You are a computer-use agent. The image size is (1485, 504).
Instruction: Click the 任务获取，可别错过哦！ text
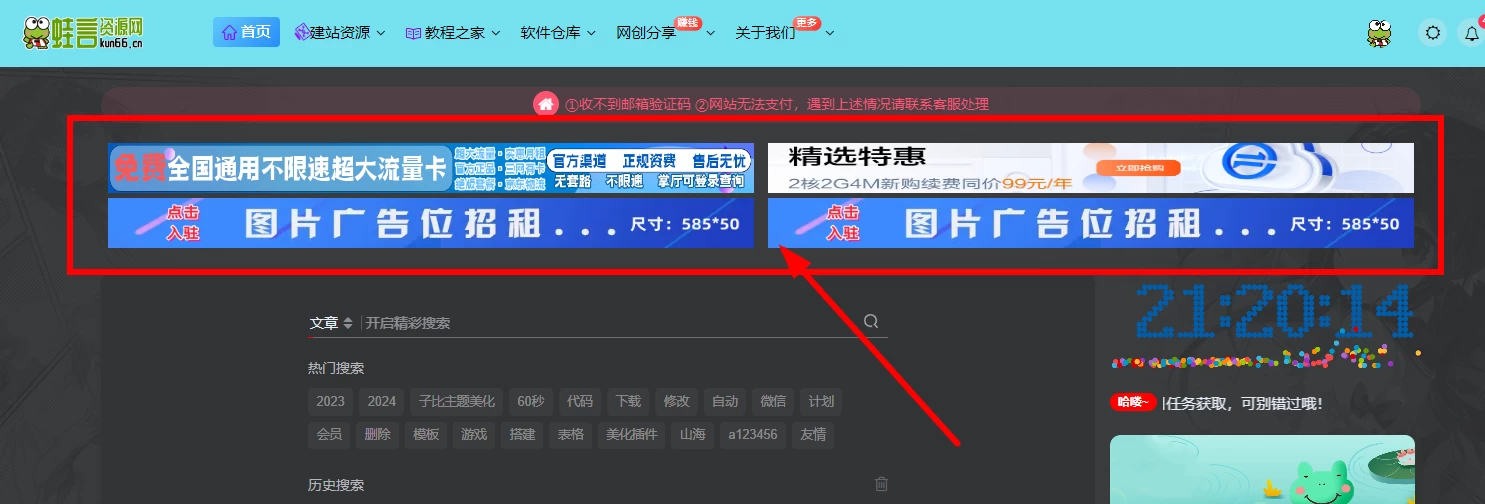pyautogui.click(x=1244, y=403)
